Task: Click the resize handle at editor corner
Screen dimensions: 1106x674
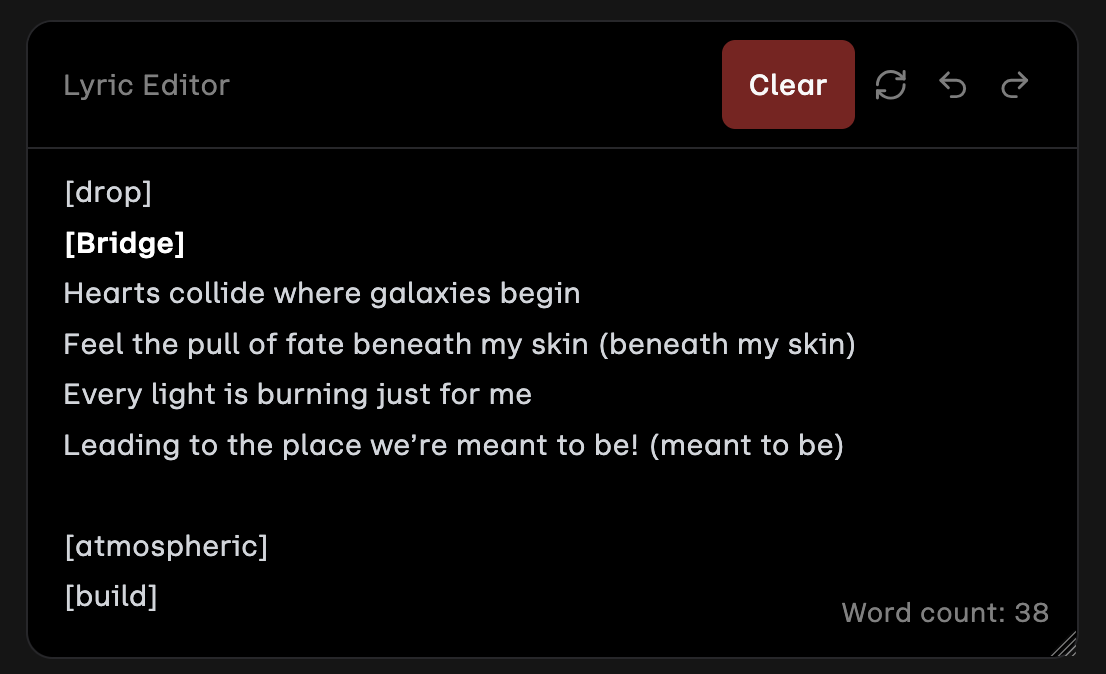Action: tap(1065, 644)
